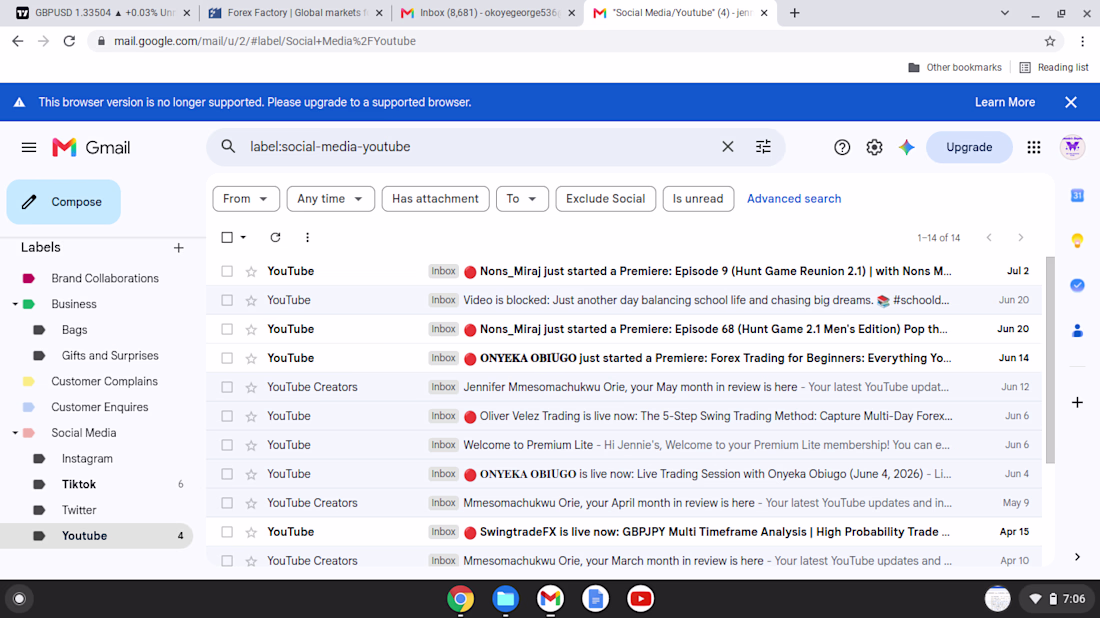The width and height of the screenshot is (1100, 618).
Task: Open Gmail support help icon
Action: [842, 147]
